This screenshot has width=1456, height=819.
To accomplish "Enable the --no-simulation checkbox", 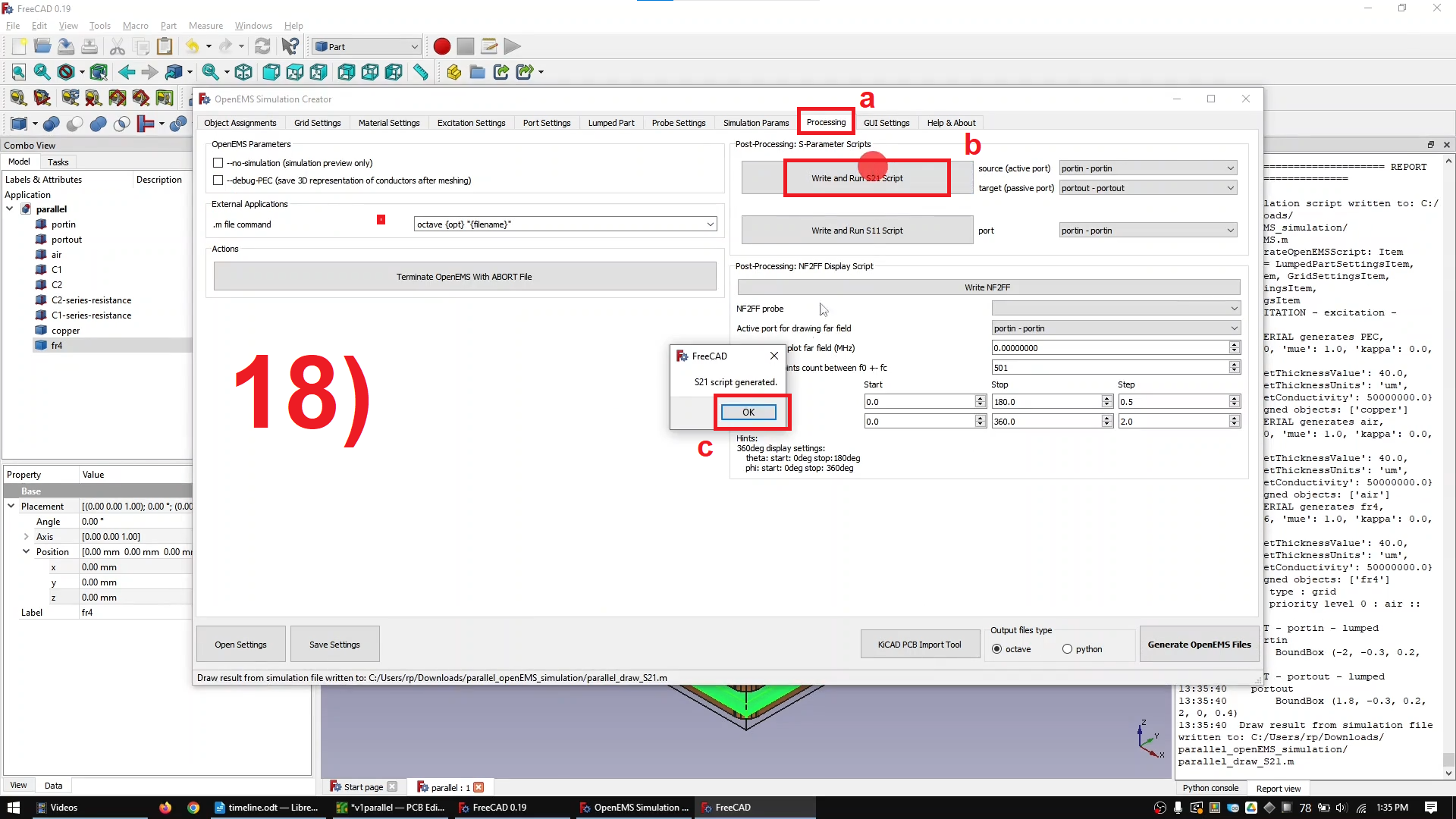I will pos(218,162).
